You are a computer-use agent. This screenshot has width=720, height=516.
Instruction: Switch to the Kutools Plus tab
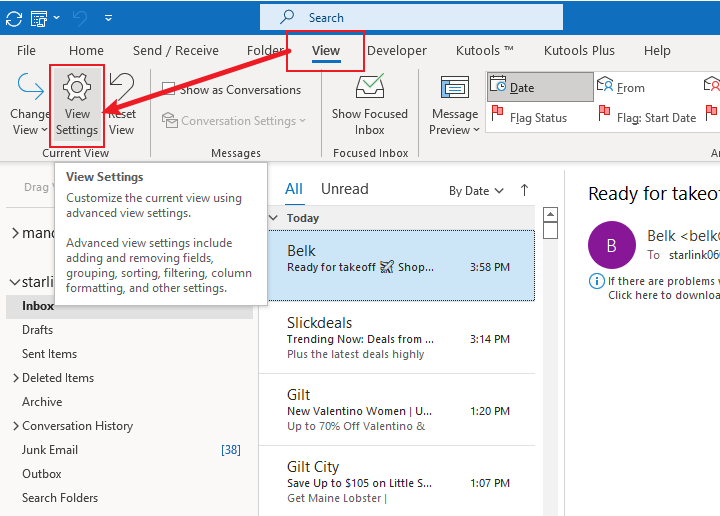click(x=579, y=51)
